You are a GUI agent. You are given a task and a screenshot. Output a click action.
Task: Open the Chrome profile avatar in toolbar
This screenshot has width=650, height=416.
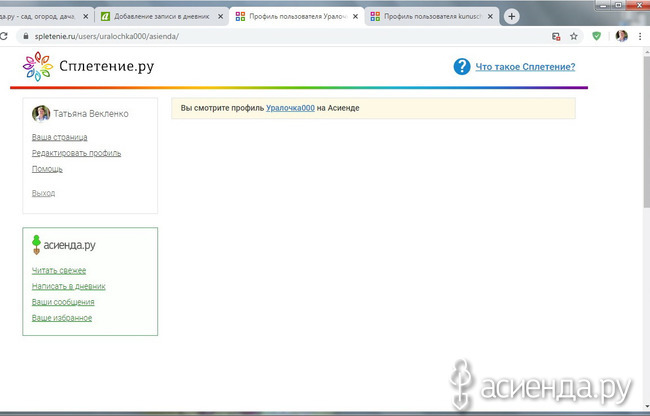click(x=621, y=35)
